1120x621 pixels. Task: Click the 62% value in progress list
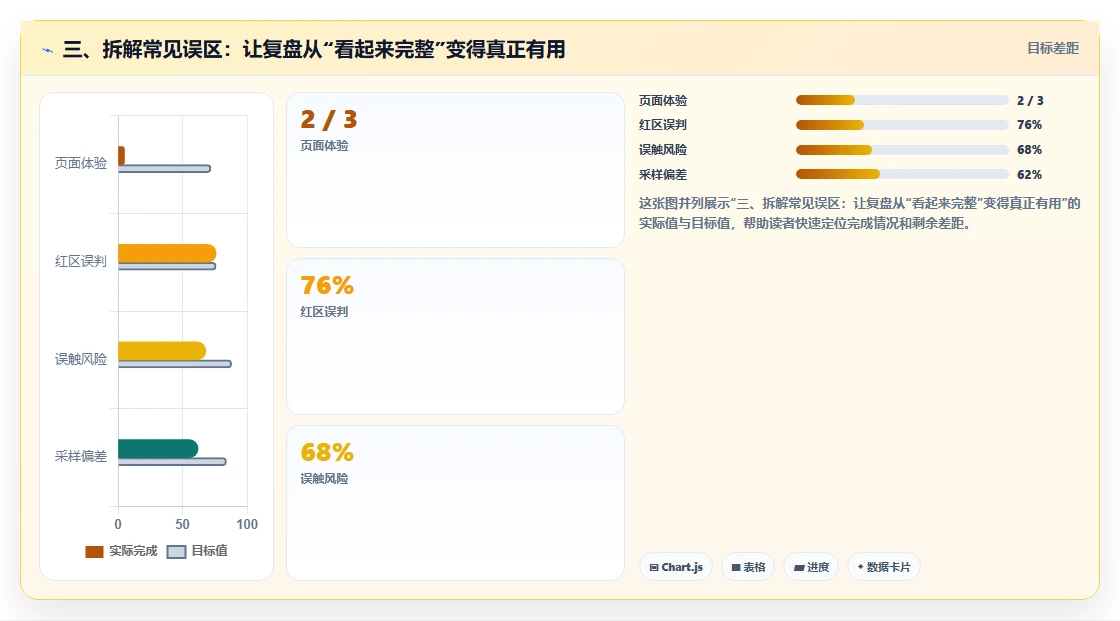[x=1029, y=174]
